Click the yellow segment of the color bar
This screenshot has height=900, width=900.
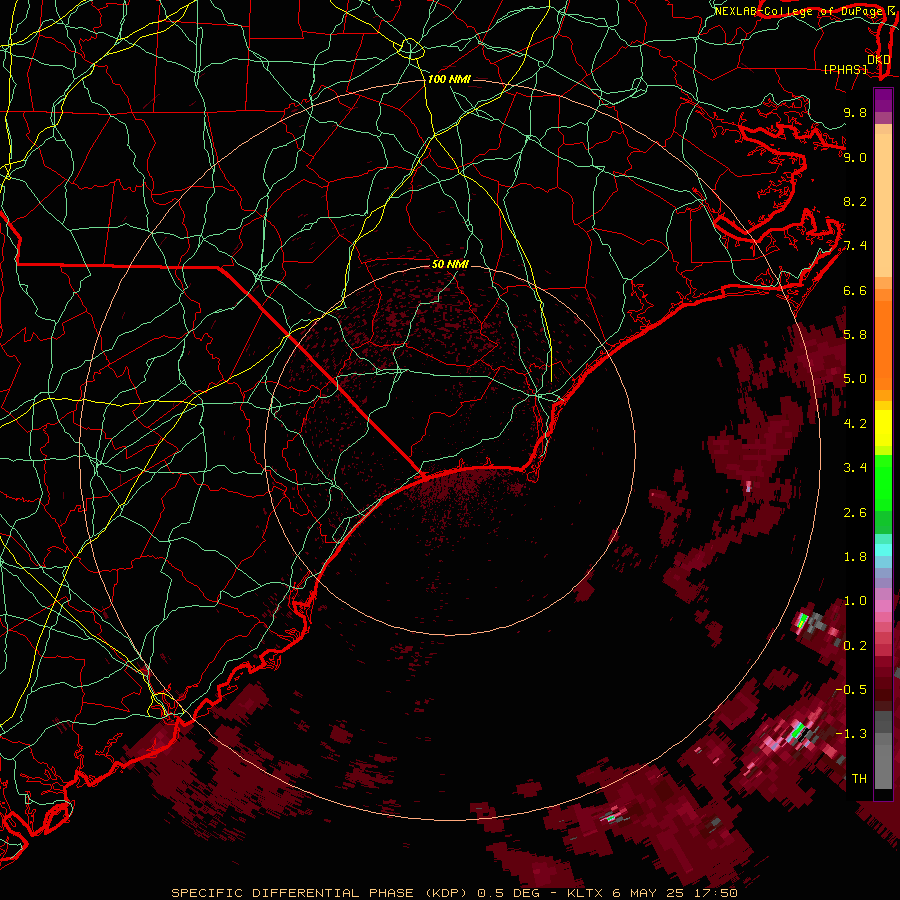(883, 428)
